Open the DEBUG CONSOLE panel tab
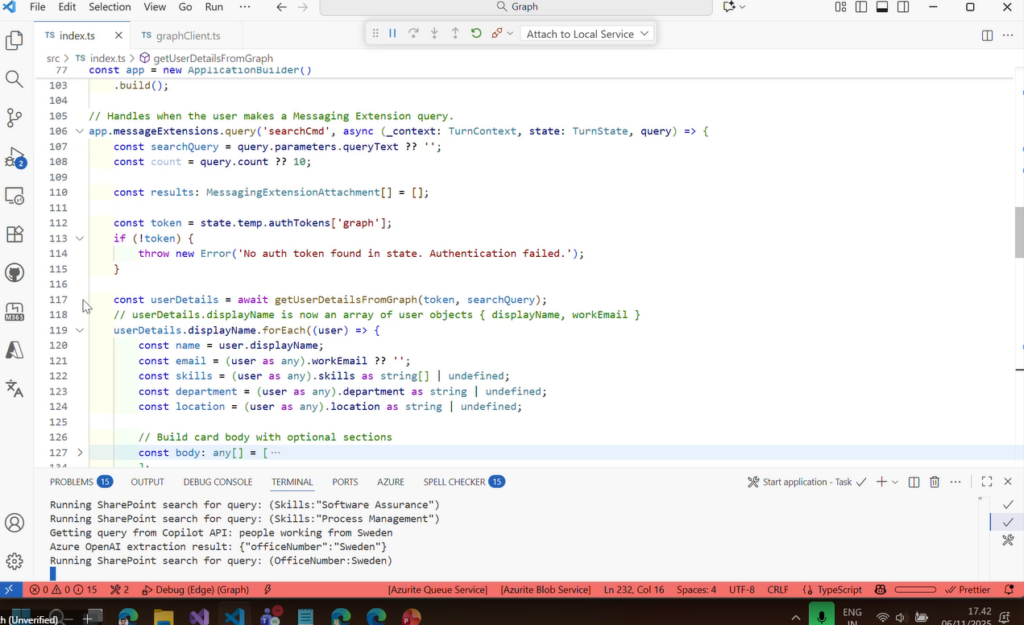1024x625 pixels. tap(217, 482)
